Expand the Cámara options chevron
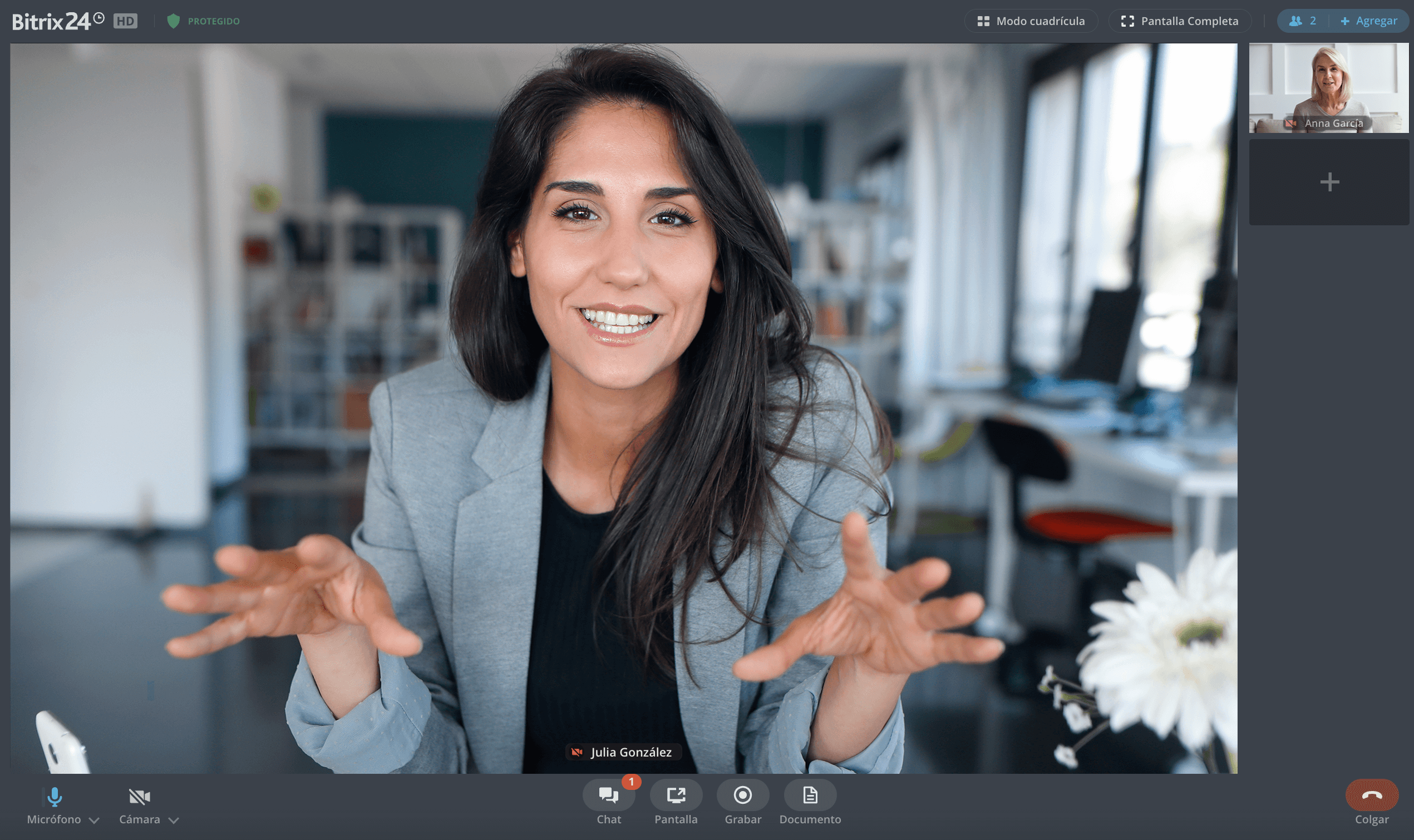The image size is (1414, 840). pos(174,820)
